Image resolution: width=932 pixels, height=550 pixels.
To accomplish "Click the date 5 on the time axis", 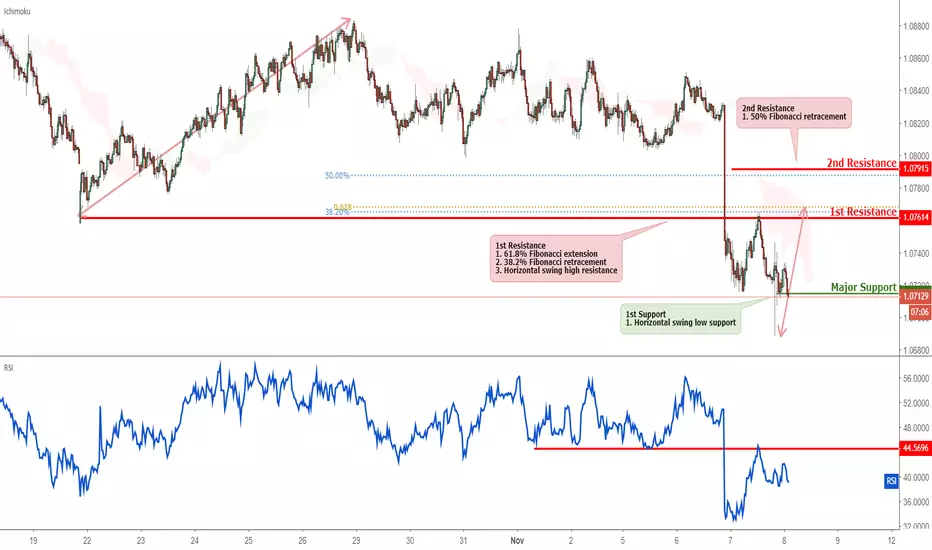I will (x=623, y=540).
